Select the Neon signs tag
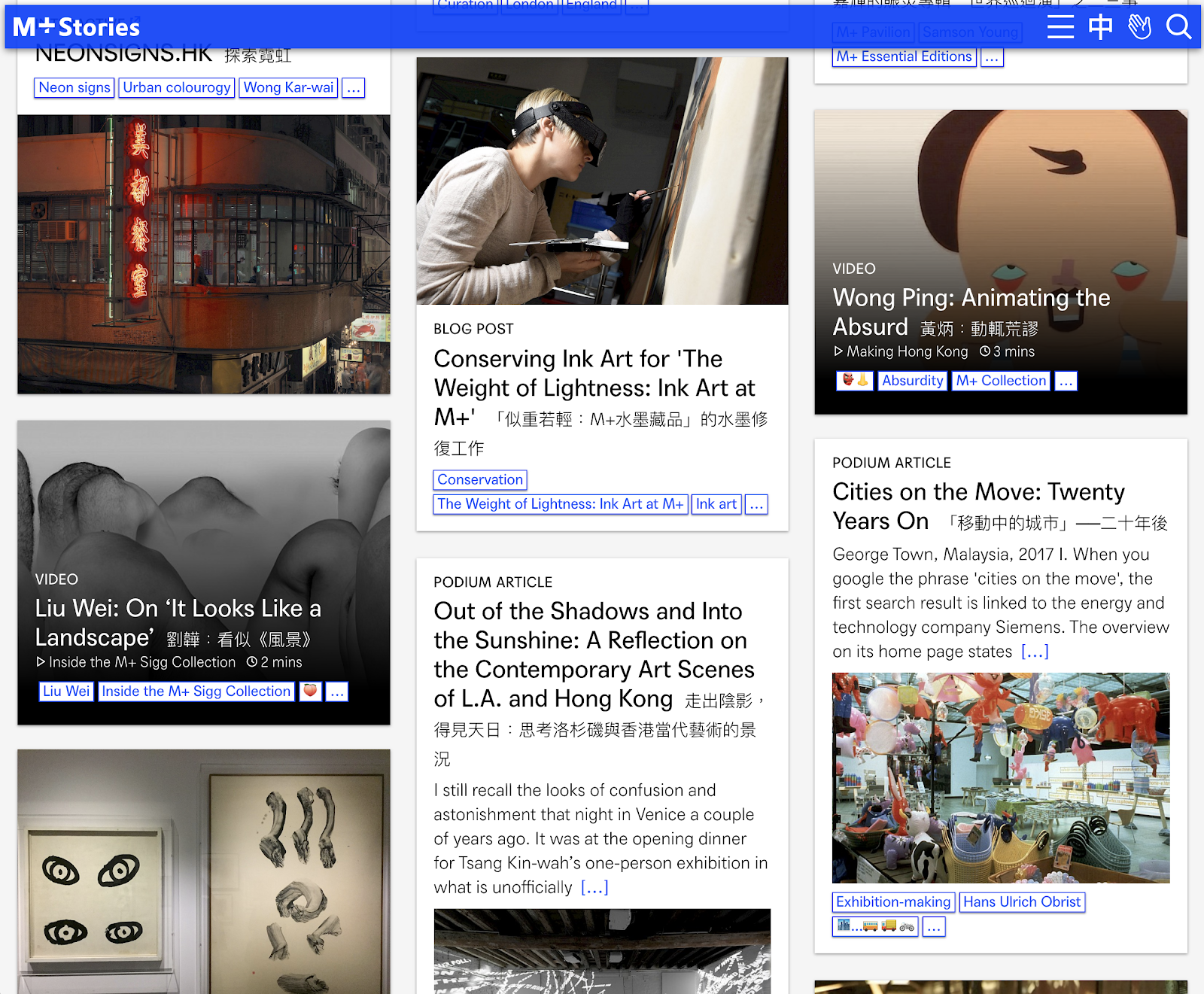This screenshot has height=994, width=1204. [x=74, y=88]
